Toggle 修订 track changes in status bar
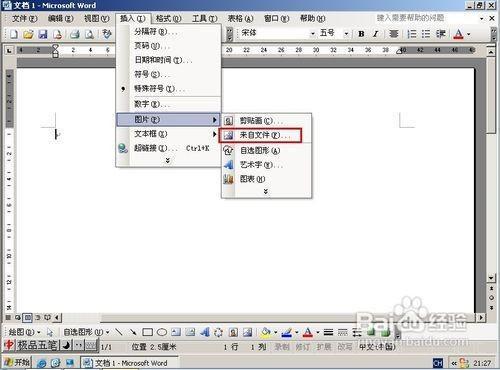 coord(302,347)
